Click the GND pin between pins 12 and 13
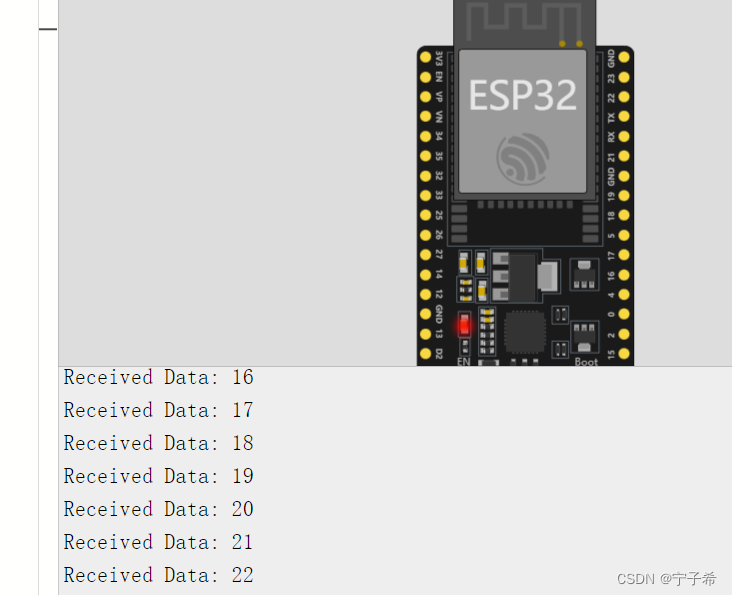732x595 pixels. (425, 314)
